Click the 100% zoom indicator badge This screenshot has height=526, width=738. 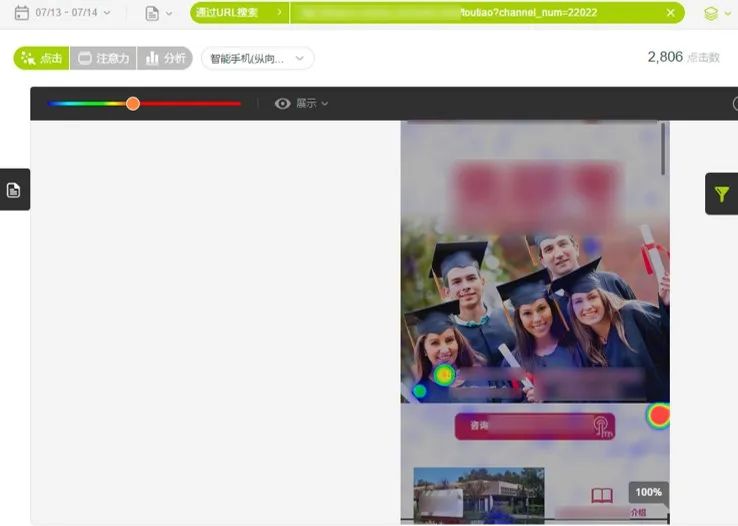(x=648, y=492)
